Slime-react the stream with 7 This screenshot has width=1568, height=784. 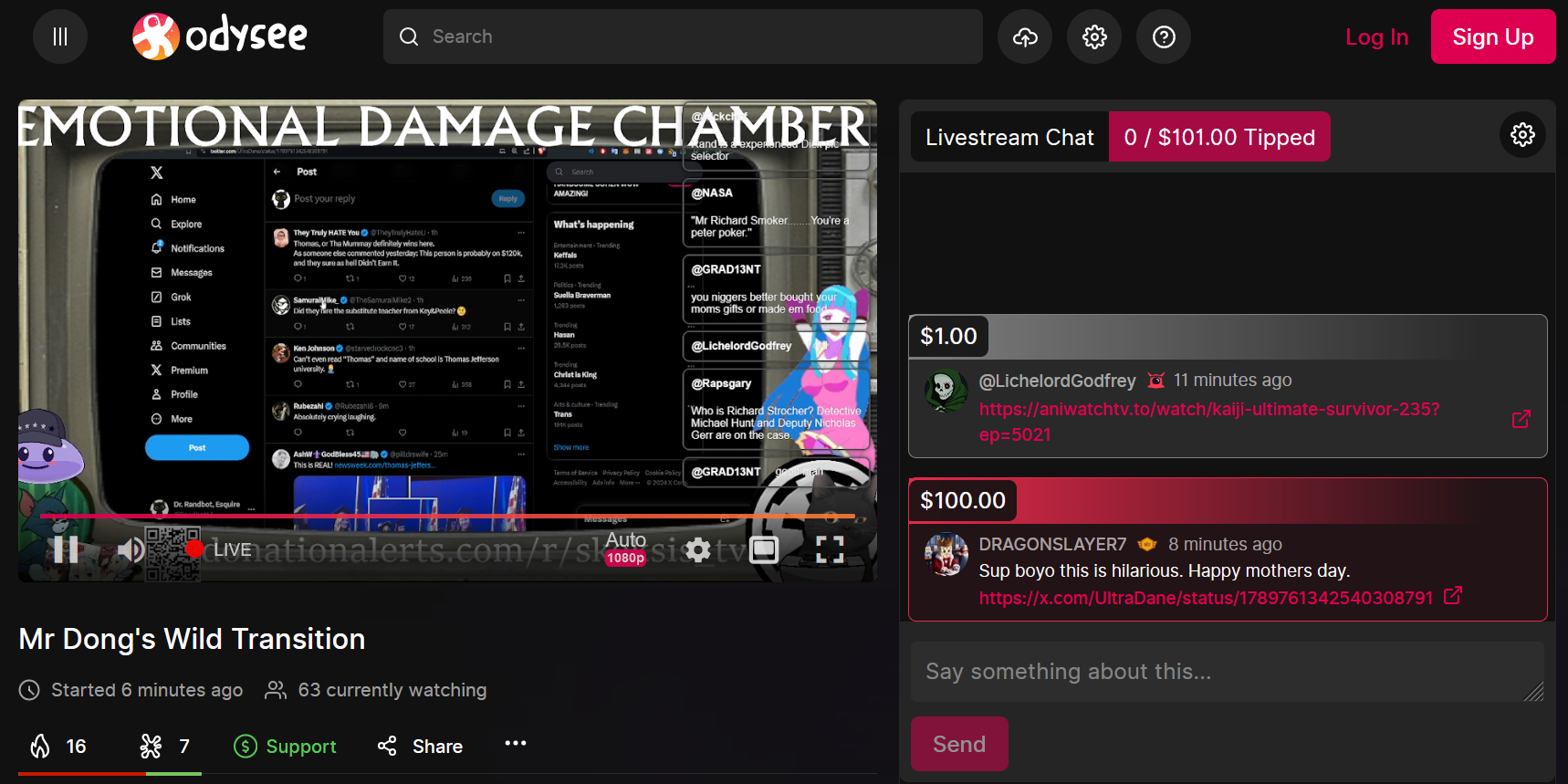pyautogui.click(x=165, y=747)
